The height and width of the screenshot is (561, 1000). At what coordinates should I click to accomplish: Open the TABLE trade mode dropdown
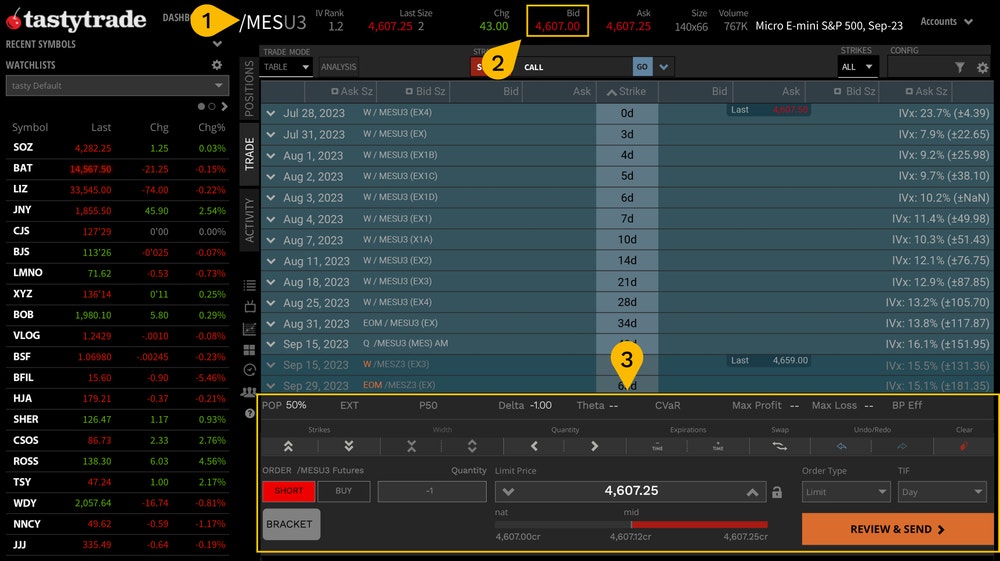(x=286, y=67)
